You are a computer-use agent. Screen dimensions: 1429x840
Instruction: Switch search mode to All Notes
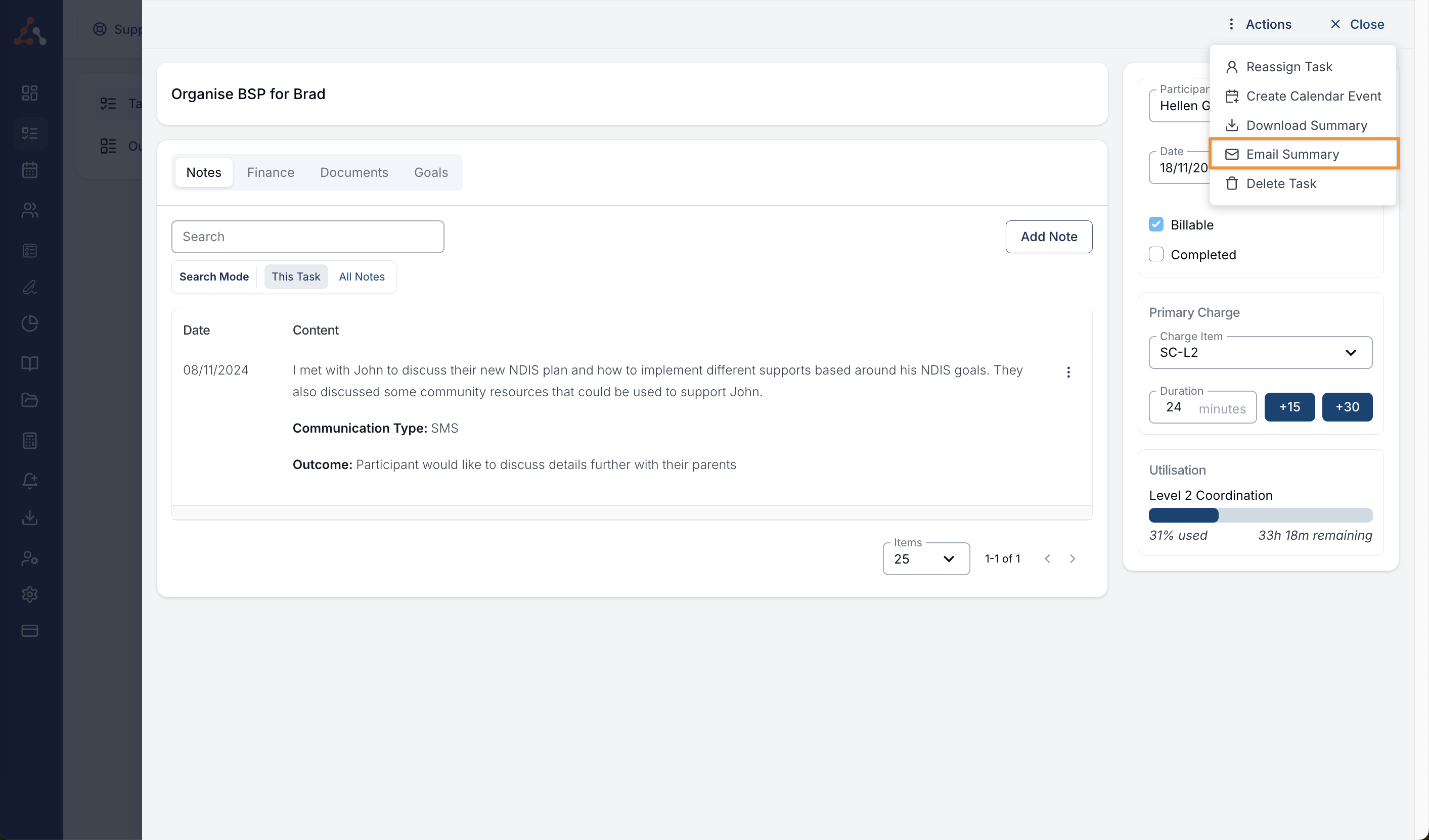tap(361, 276)
